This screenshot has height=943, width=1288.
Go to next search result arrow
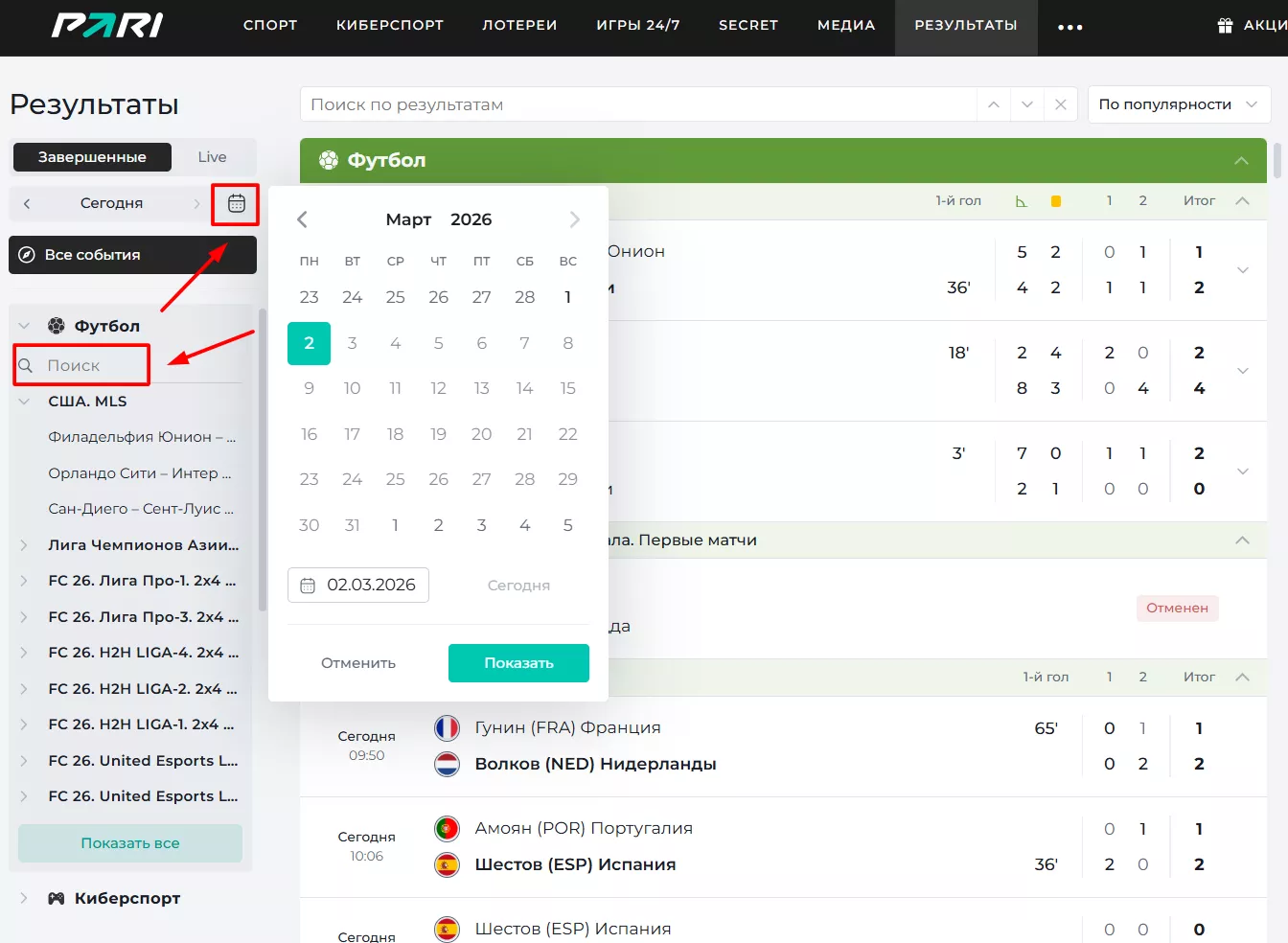[1027, 104]
